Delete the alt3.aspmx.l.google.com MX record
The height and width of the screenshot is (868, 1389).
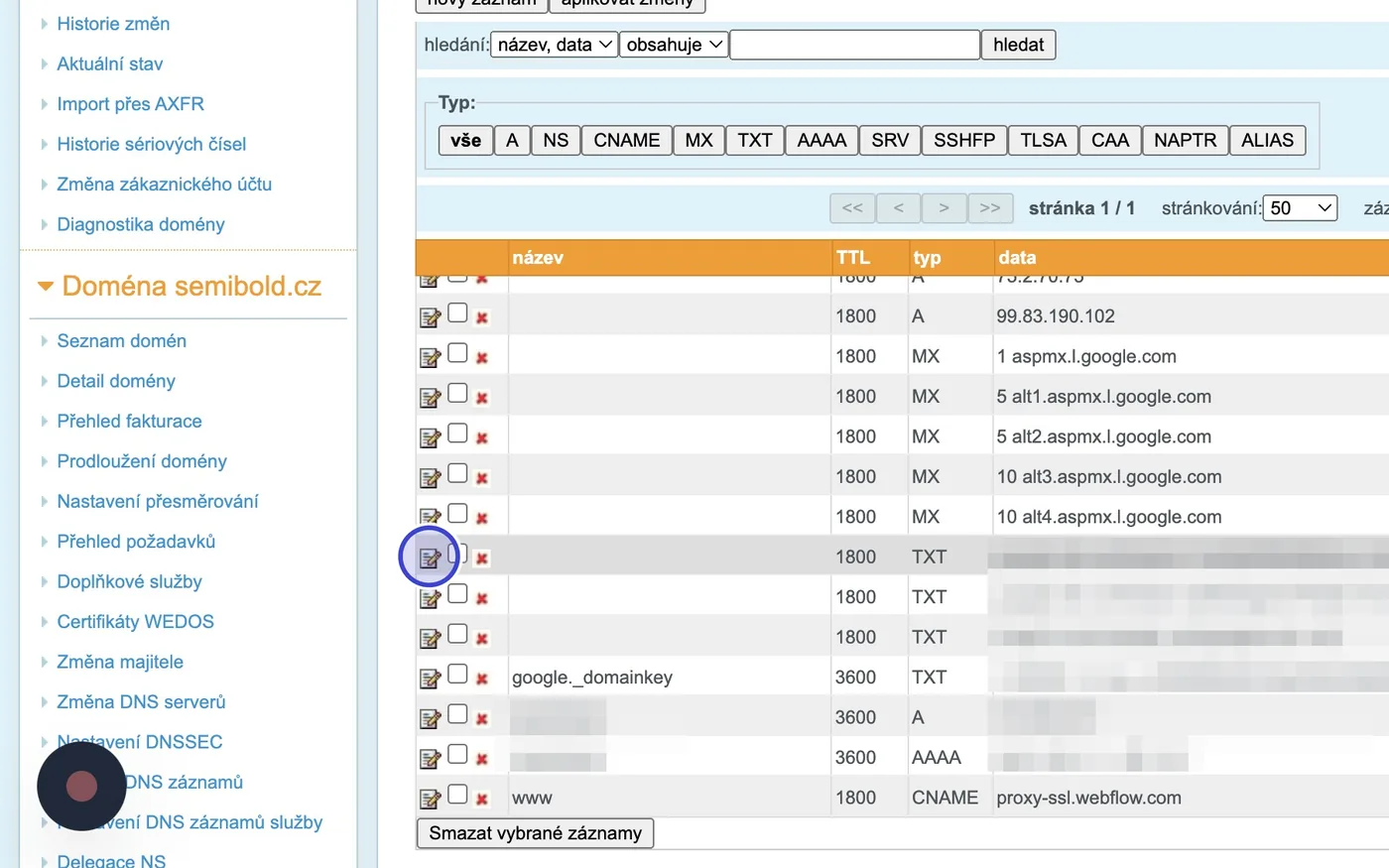pos(482,478)
